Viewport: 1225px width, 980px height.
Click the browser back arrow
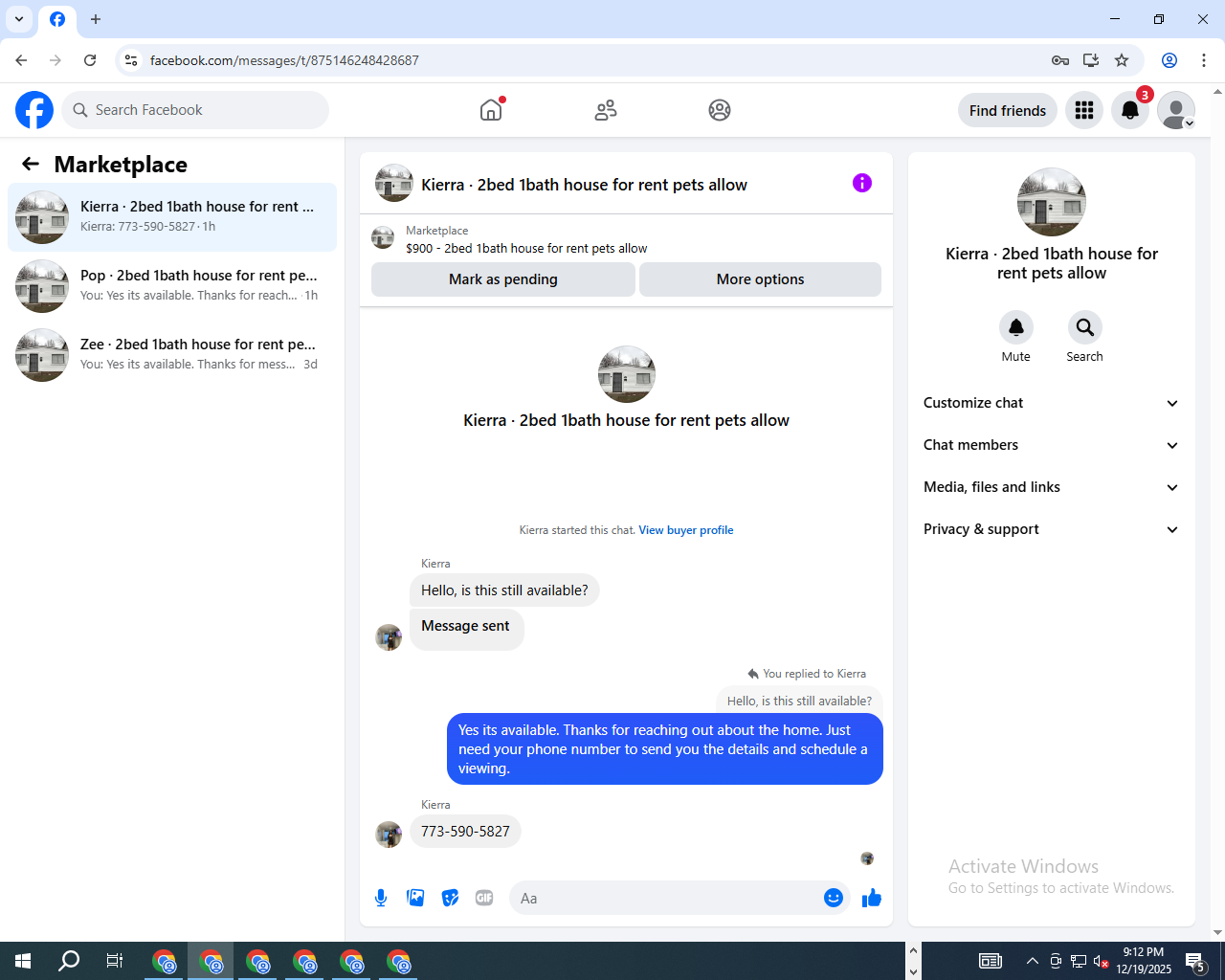pos(21,60)
